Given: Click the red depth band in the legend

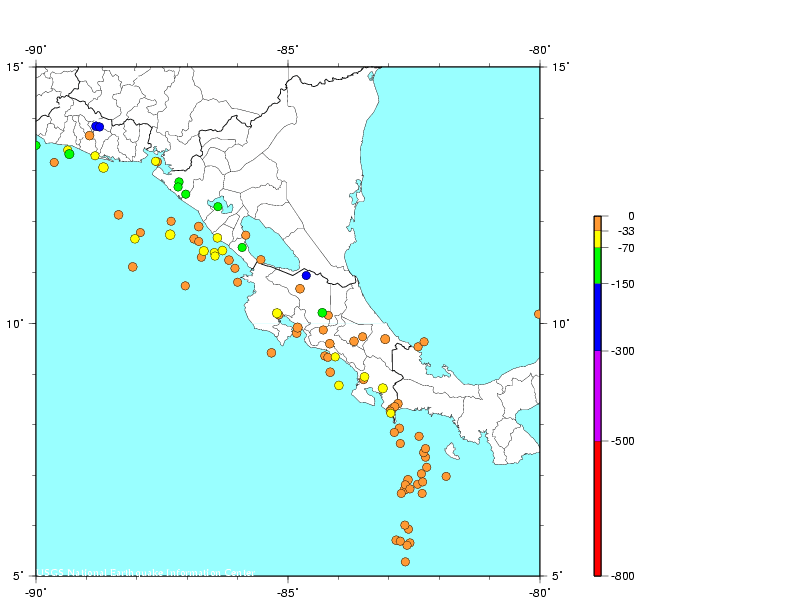Looking at the screenshot, I should coord(597,508).
